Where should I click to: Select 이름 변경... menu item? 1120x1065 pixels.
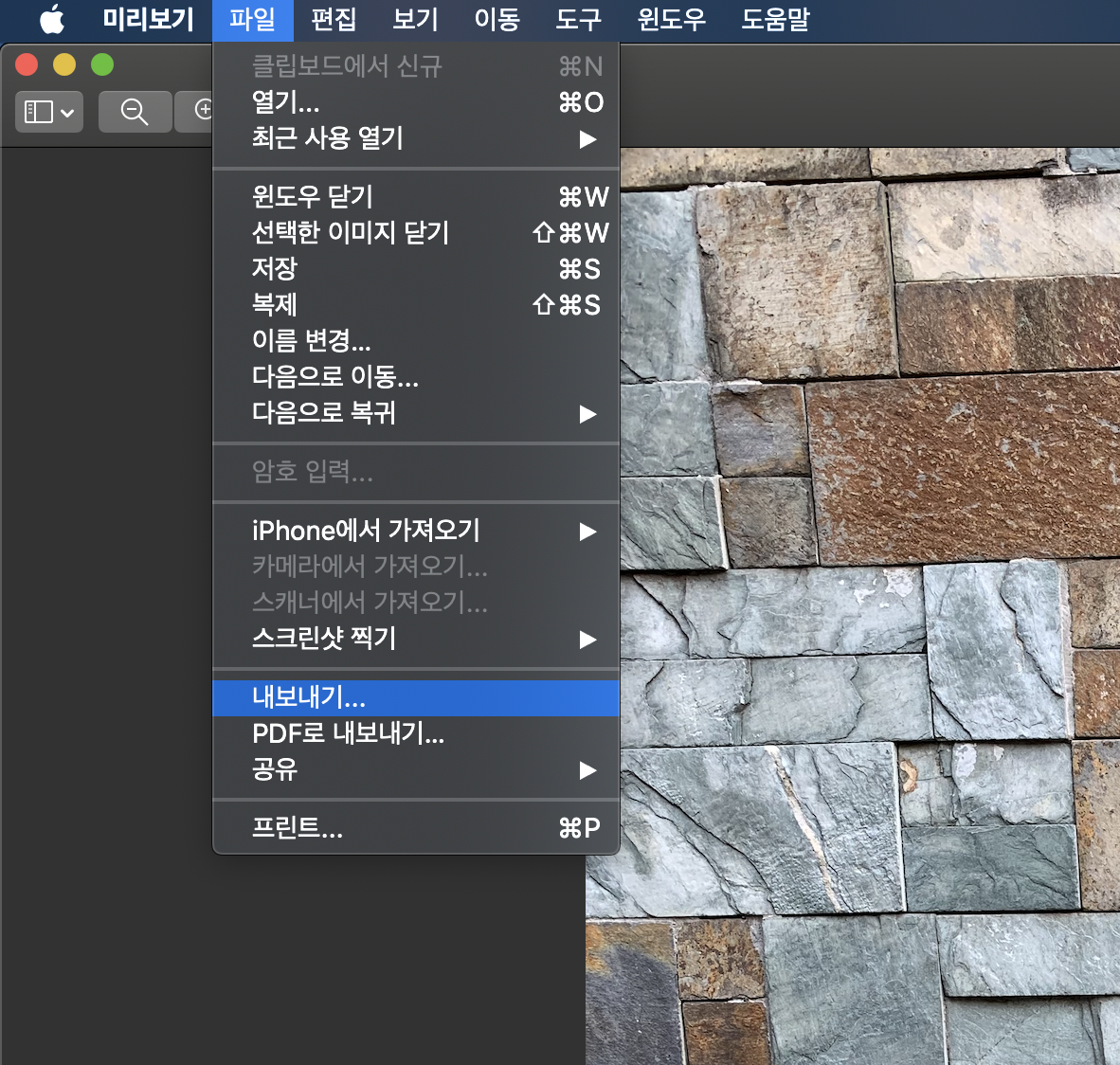click(x=416, y=341)
